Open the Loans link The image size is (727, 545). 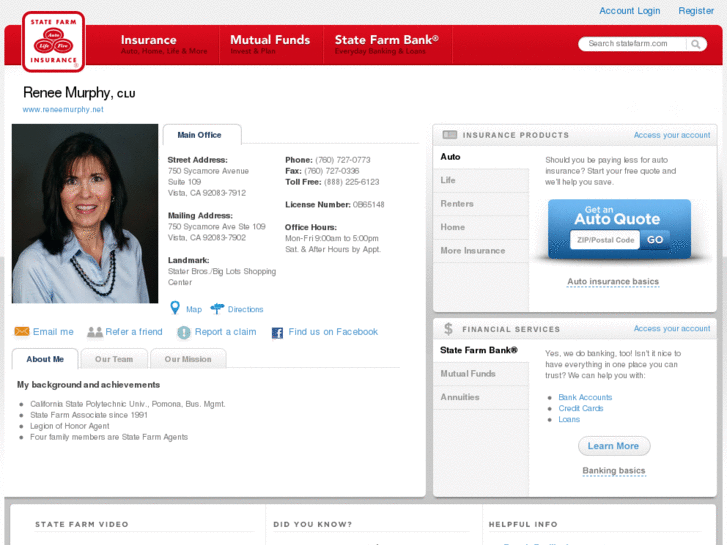569,419
